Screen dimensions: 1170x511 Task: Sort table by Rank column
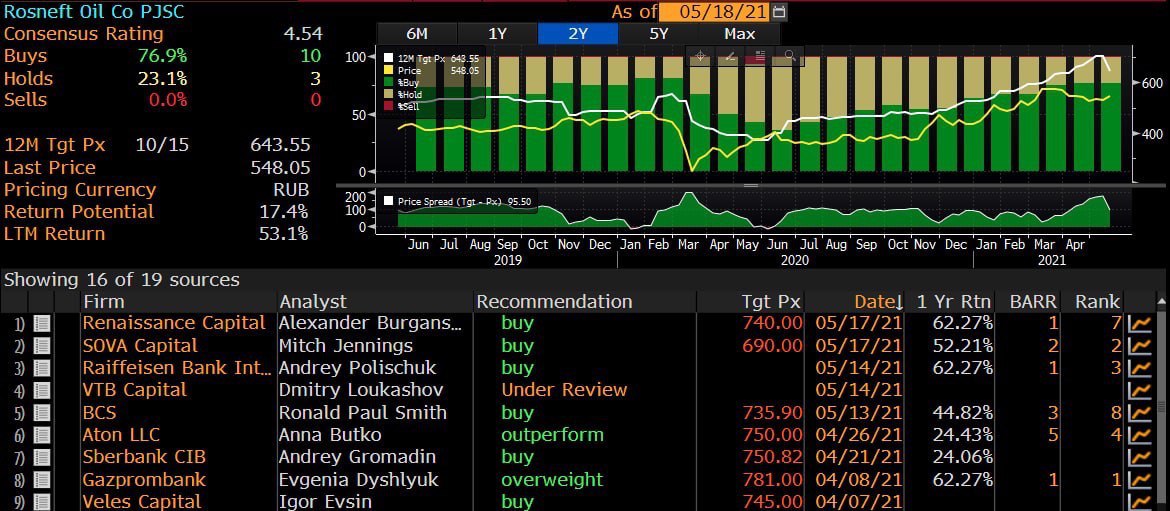pos(1098,302)
